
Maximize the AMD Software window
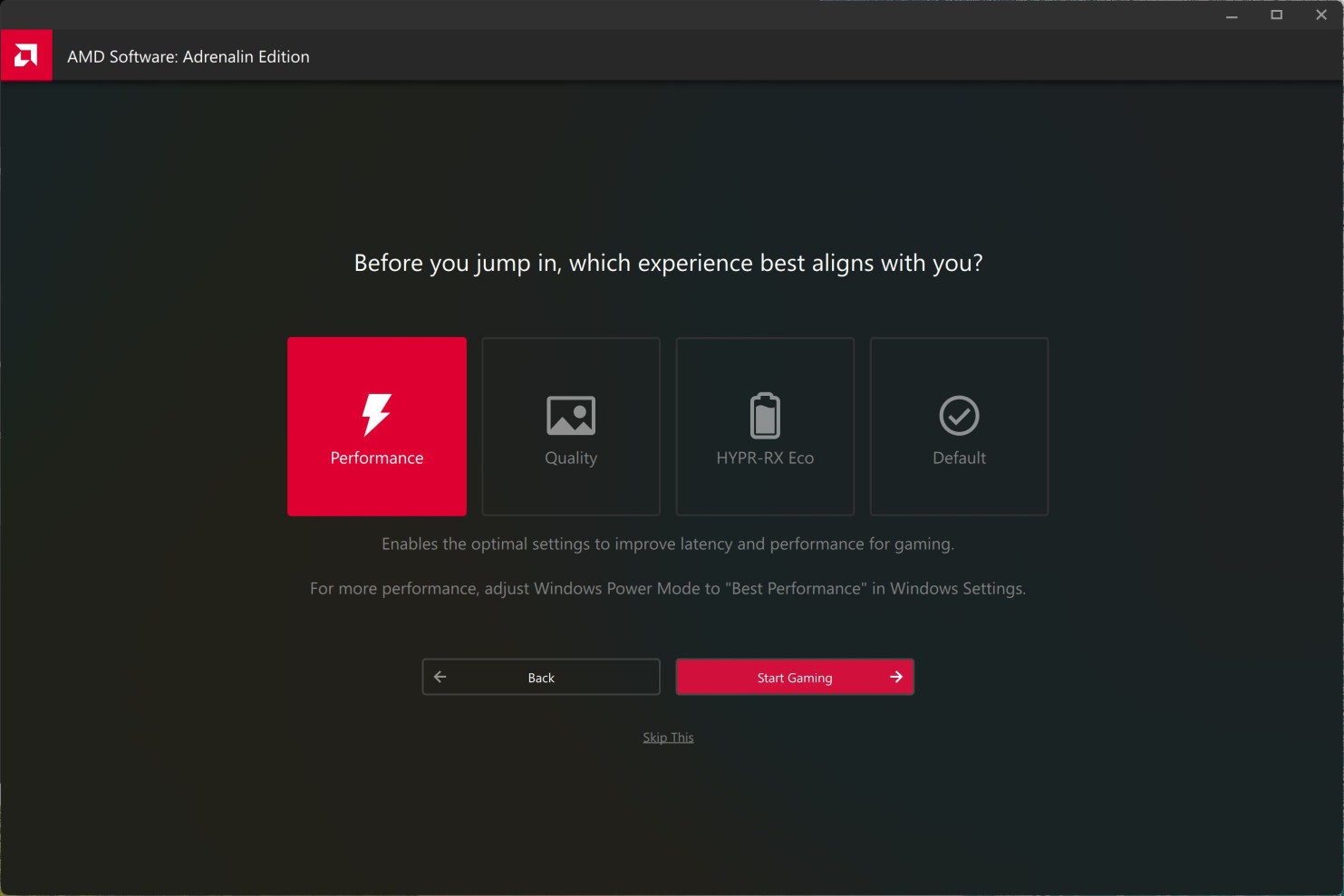(x=1276, y=14)
